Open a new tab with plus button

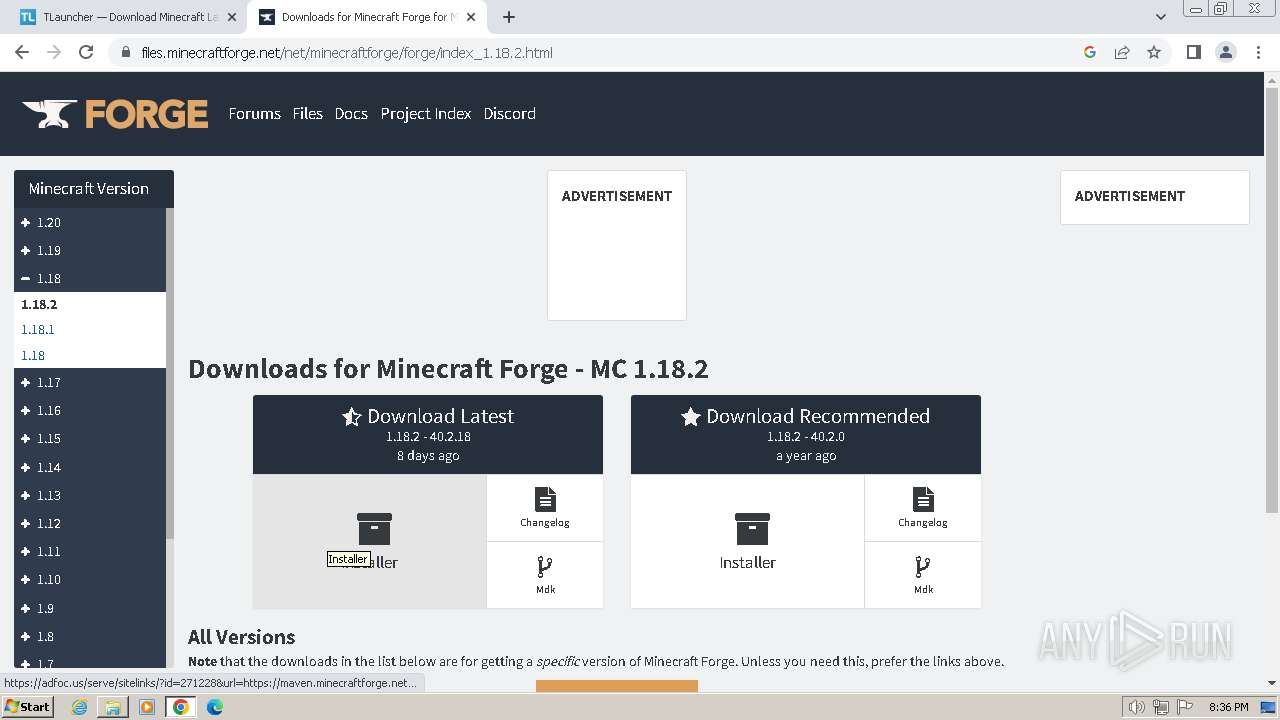tap(509, 17)
